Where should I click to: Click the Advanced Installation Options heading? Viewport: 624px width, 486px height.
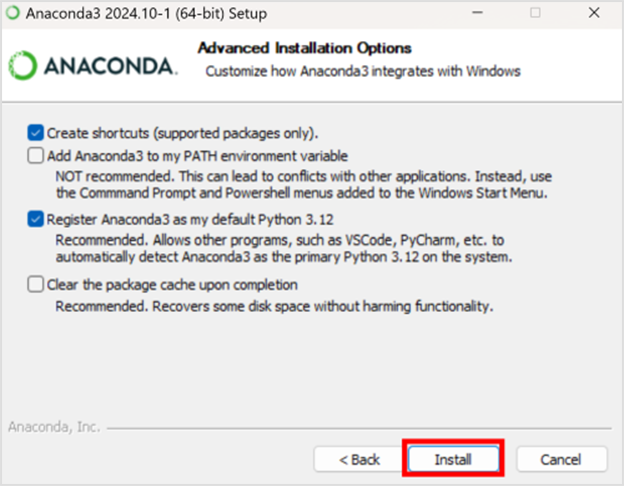305,48
